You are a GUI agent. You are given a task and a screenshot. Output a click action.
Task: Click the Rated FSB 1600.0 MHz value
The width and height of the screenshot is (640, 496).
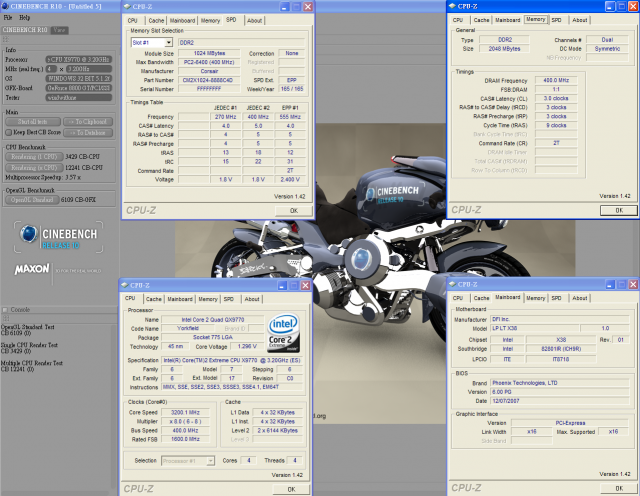coord(185,439)
